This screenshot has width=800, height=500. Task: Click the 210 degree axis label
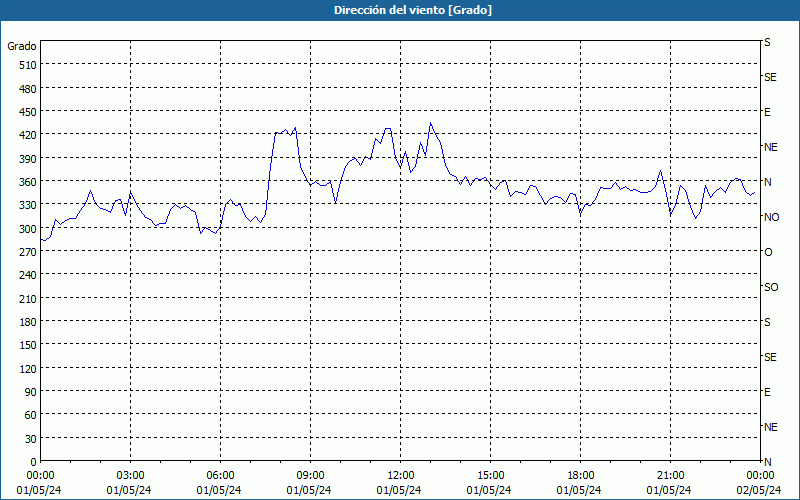(28, 299)
